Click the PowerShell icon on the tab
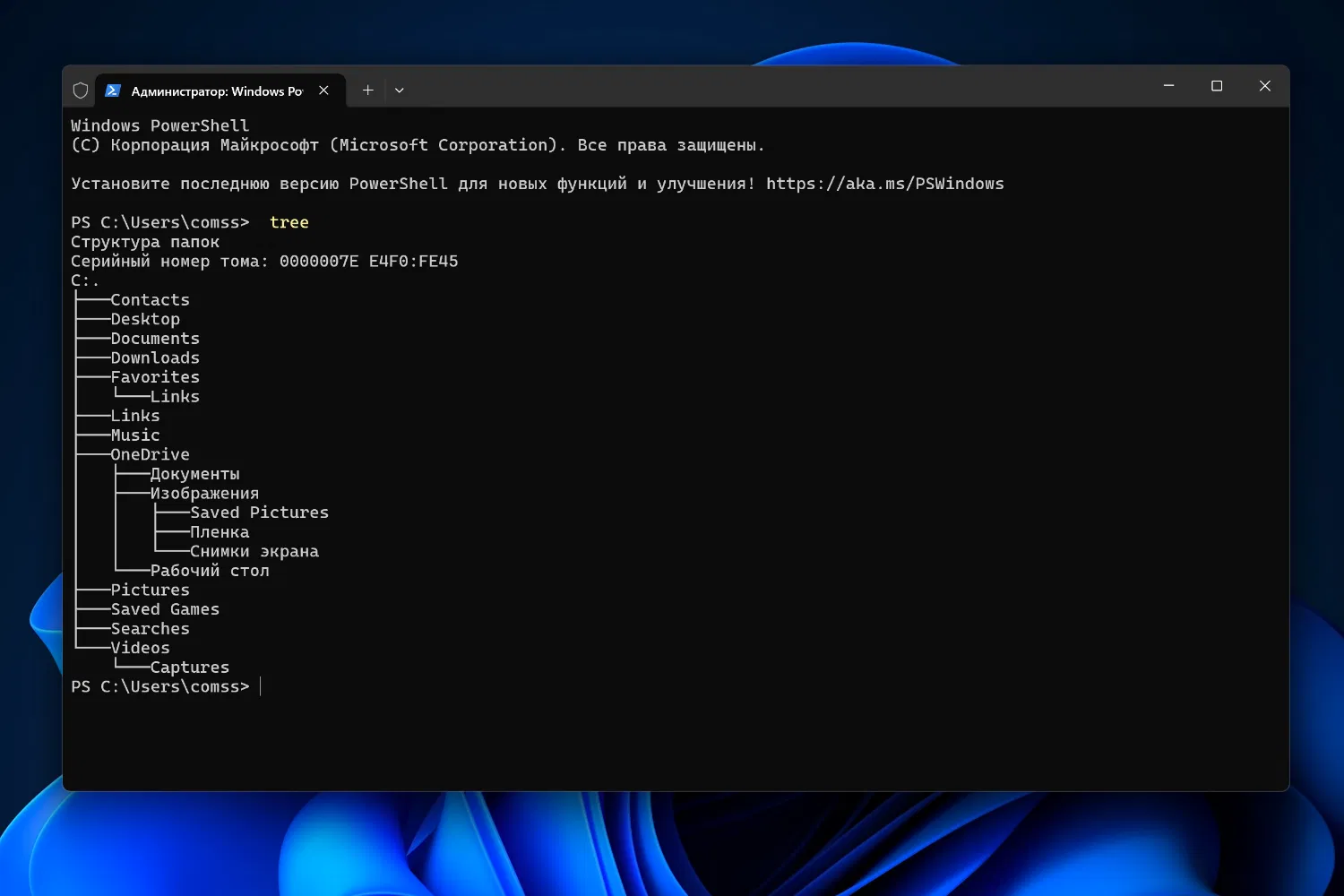This screenshot has width=1344, height=896. pyautogui.click(x=113, y=90)
